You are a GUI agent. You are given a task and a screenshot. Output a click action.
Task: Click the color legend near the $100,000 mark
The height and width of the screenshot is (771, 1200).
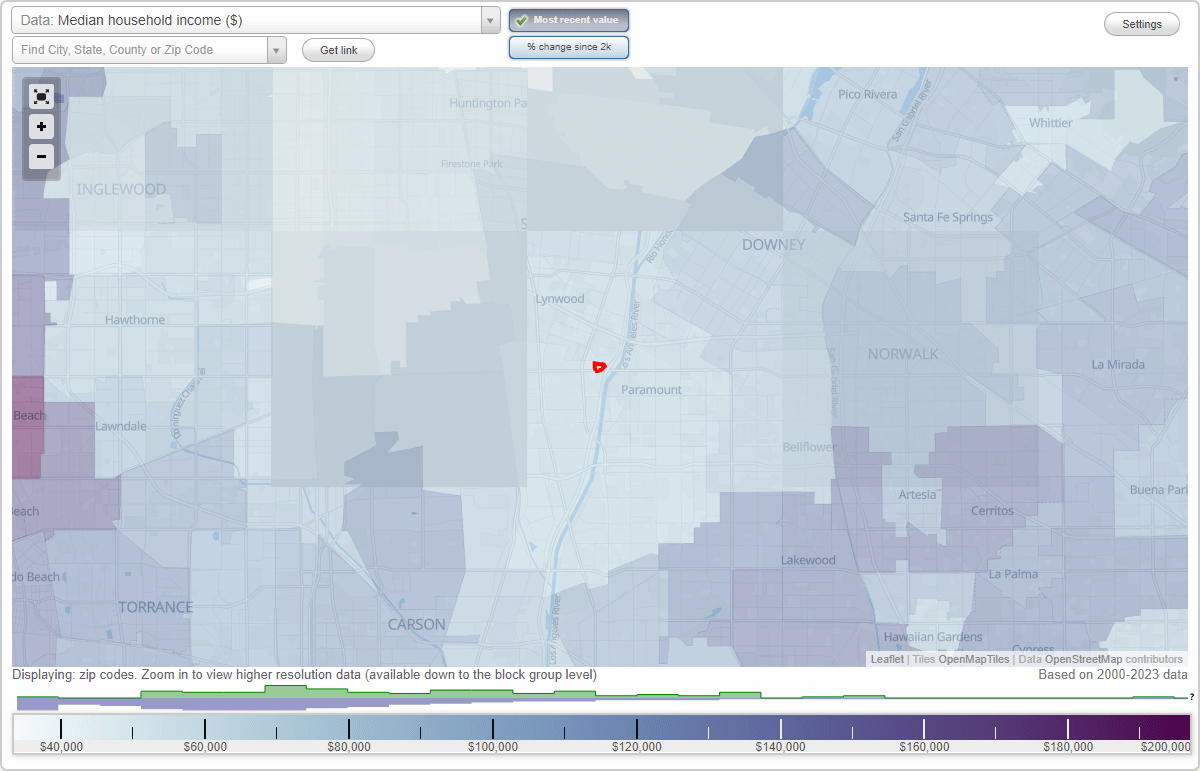coord(494,727)
